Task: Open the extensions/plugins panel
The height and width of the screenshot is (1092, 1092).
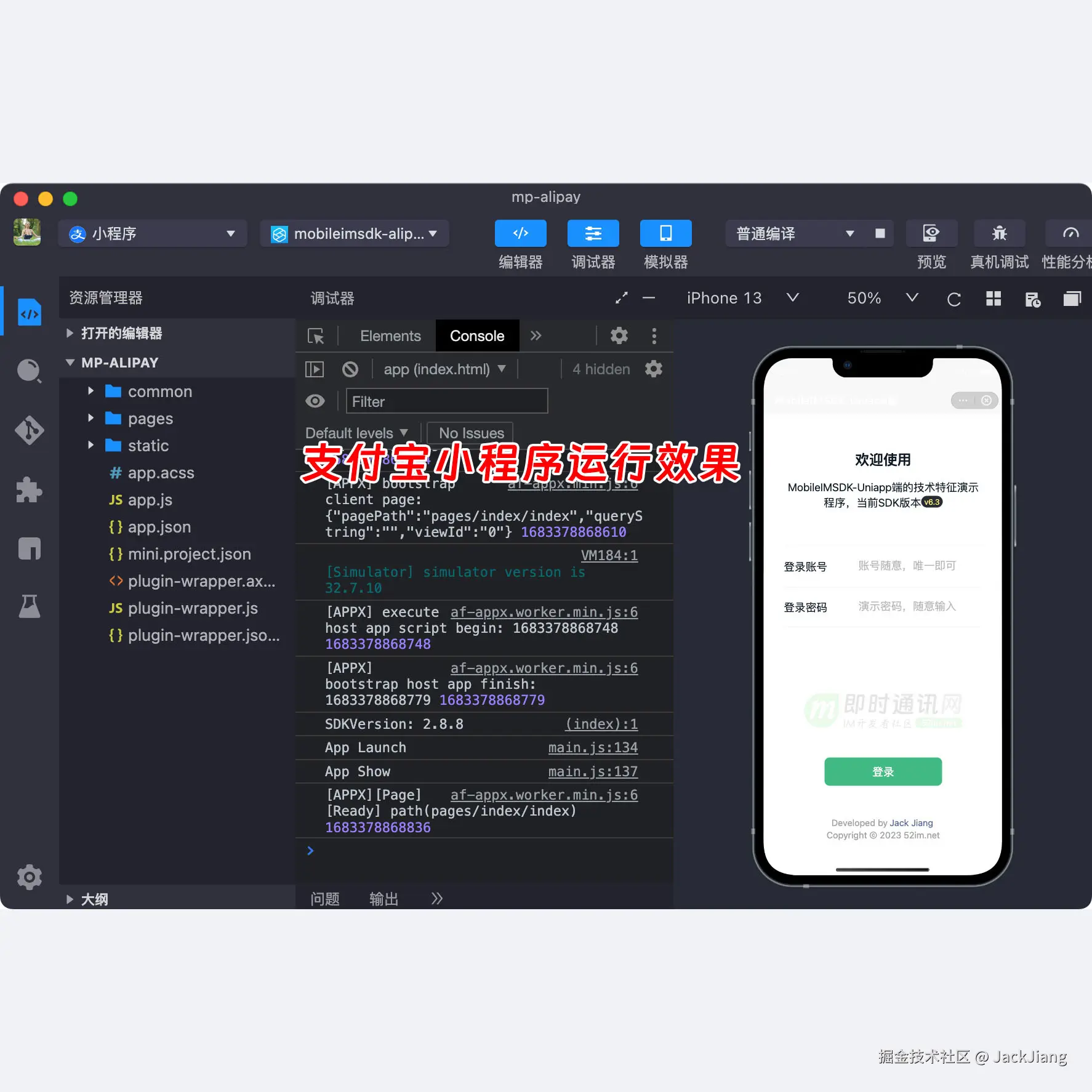Action: point(29,489)
